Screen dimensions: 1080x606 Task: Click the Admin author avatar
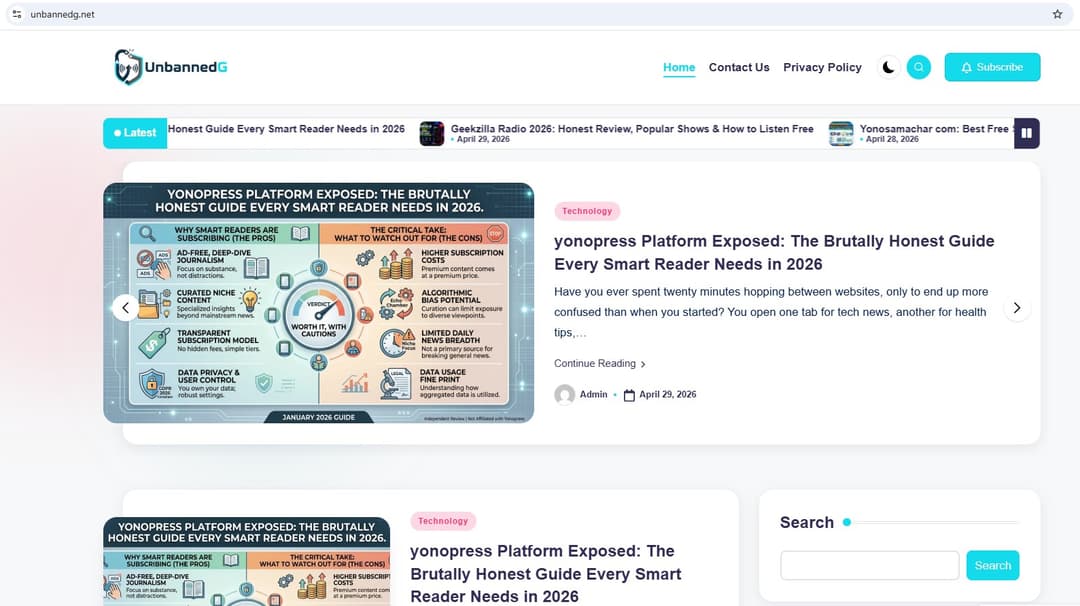coord(565,395)
